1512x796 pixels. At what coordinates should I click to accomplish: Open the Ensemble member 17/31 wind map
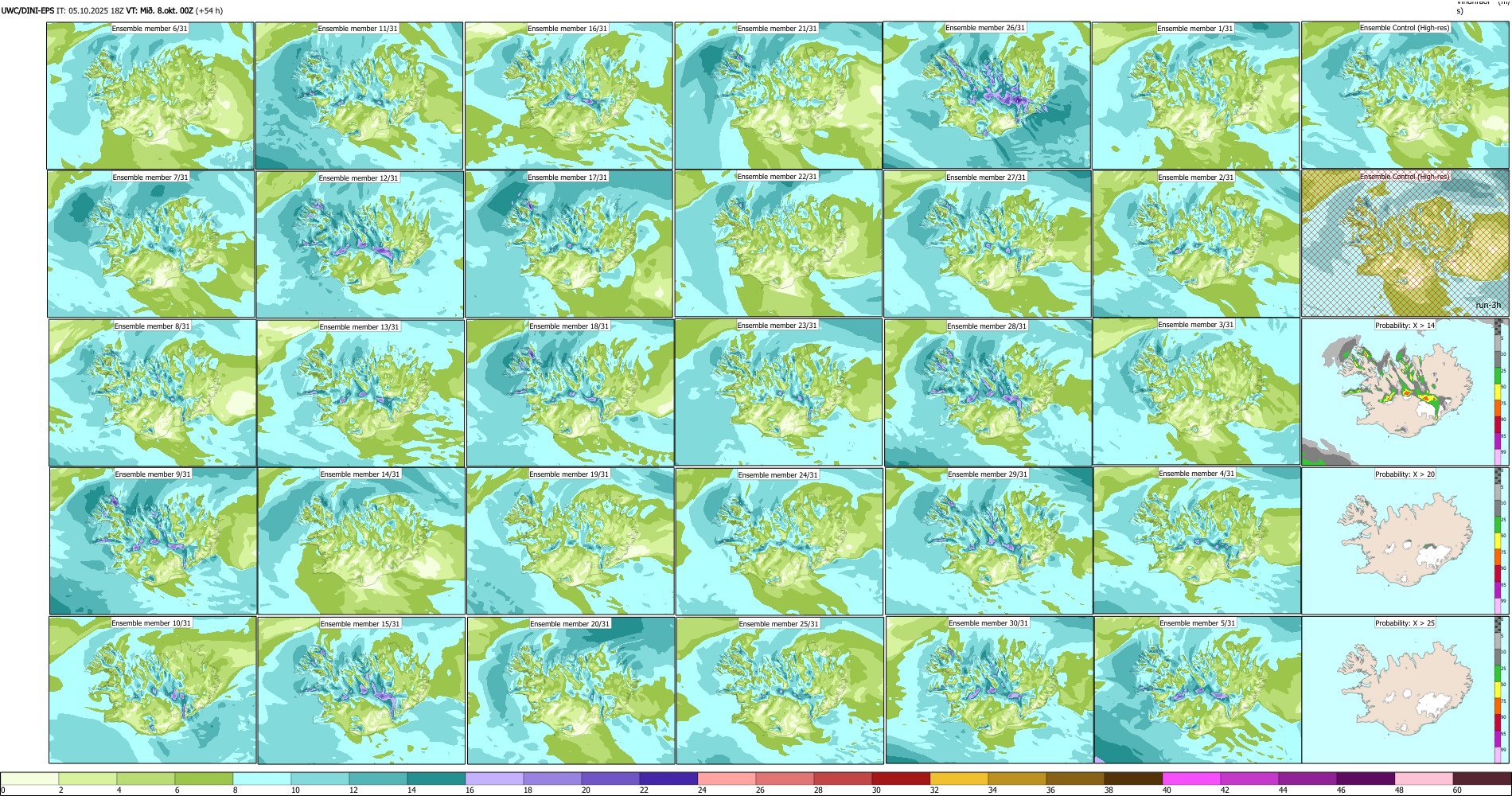[x=569, y=244]
